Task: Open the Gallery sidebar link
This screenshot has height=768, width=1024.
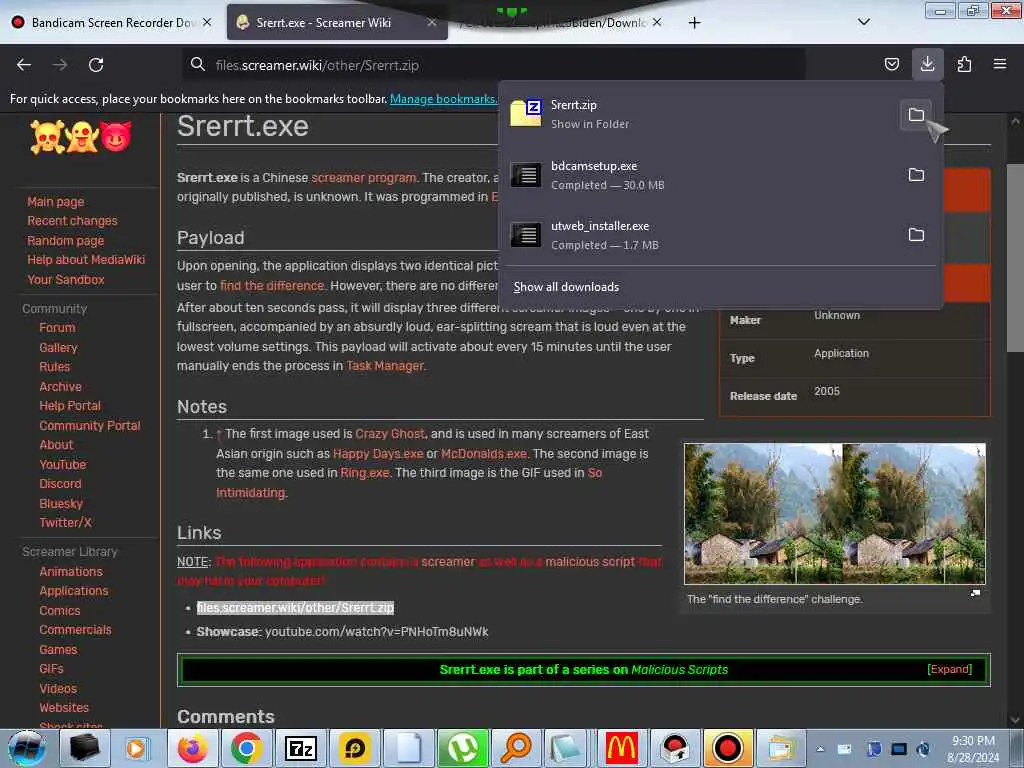Action: point(58,347)
